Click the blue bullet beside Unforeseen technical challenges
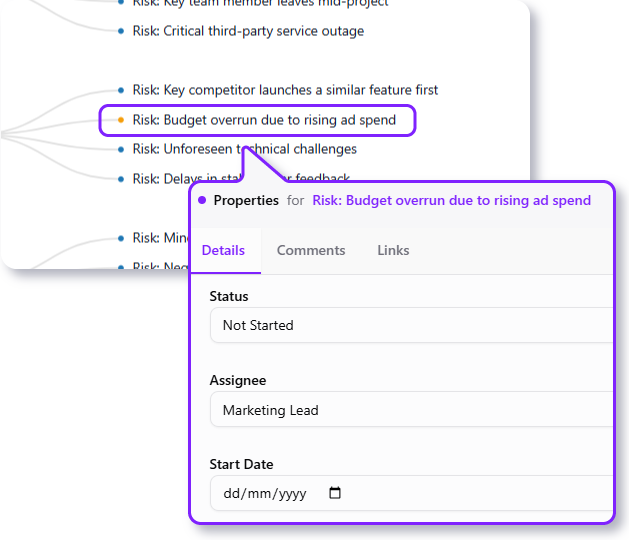629x540 pixels. 121,149
